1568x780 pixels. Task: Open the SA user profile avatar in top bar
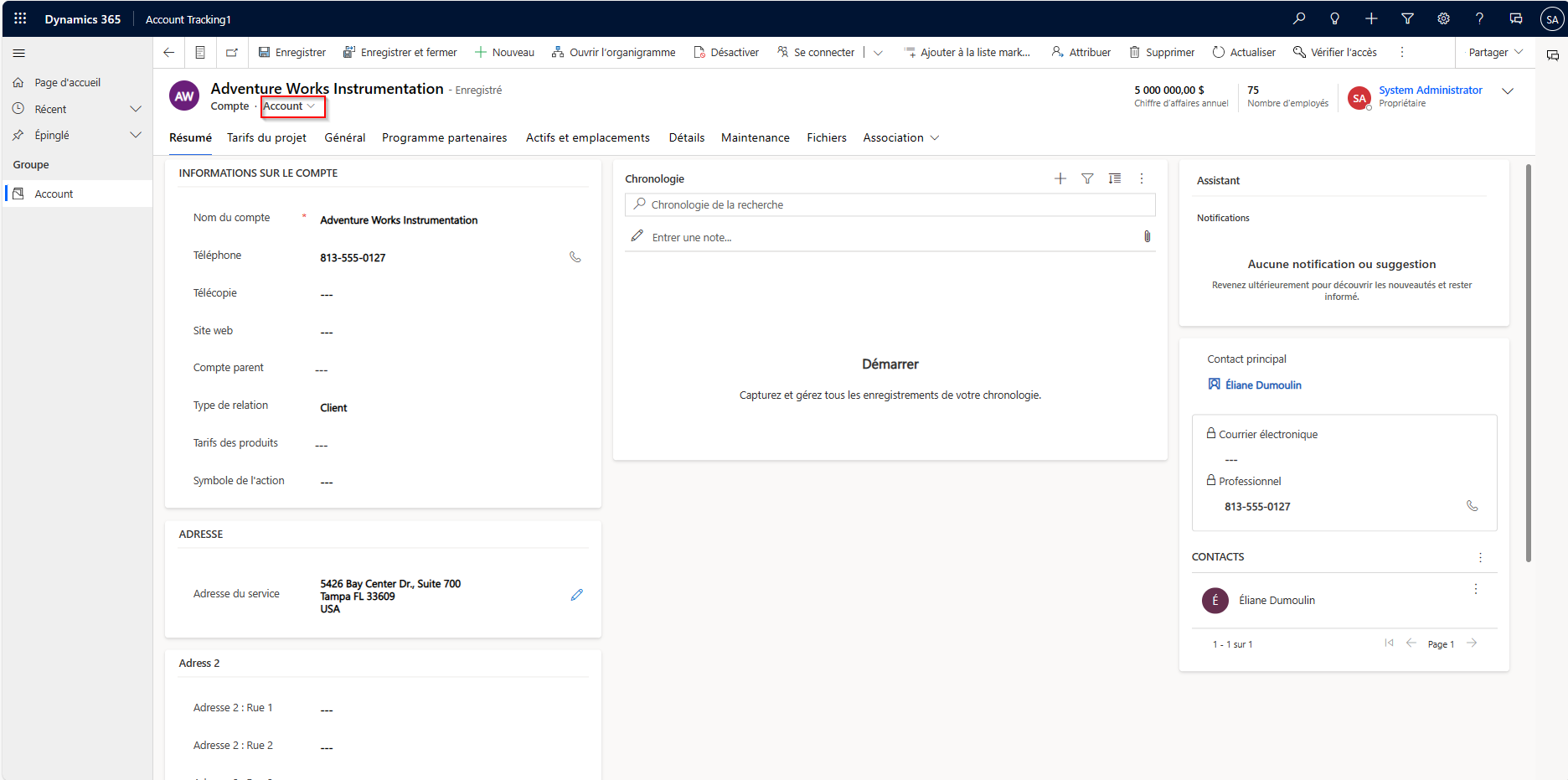click(1552, 19)
